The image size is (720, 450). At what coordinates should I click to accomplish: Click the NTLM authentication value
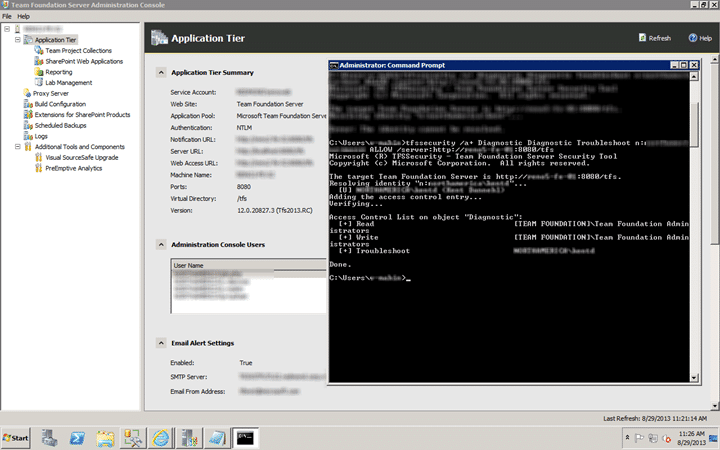pos(244,128)
